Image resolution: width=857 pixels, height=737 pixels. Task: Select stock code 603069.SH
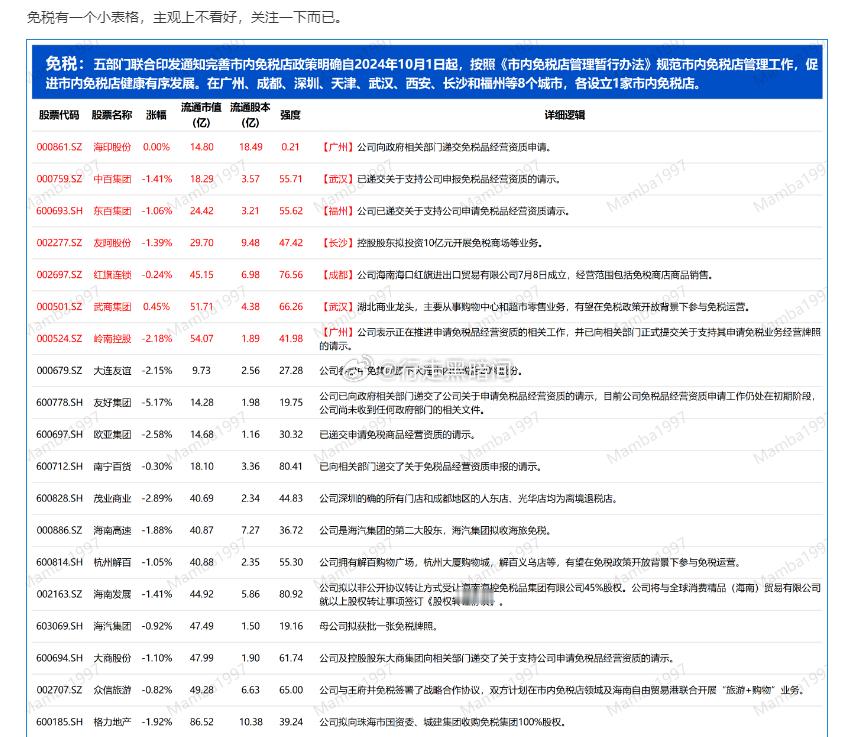click(x=59, y=626)
